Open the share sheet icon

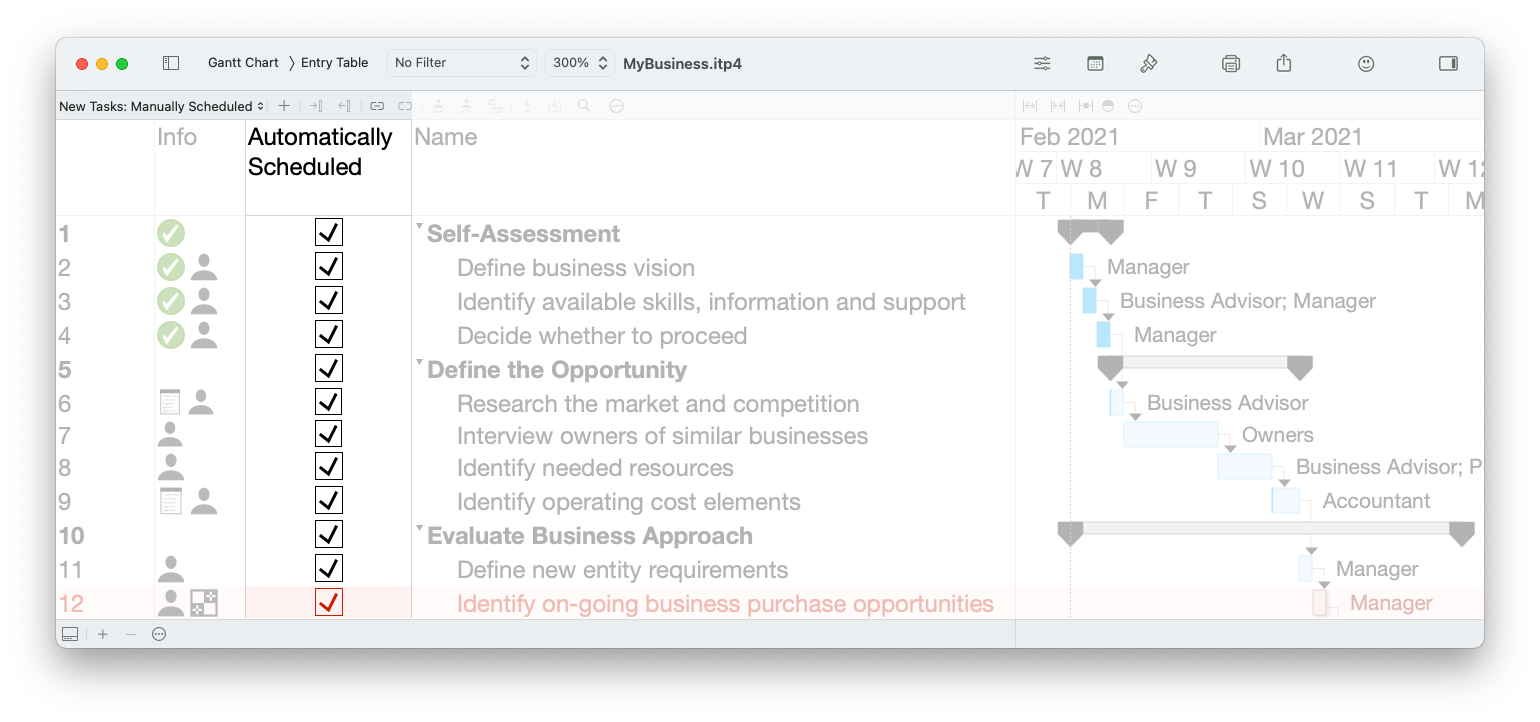(x=1284, y=62)
